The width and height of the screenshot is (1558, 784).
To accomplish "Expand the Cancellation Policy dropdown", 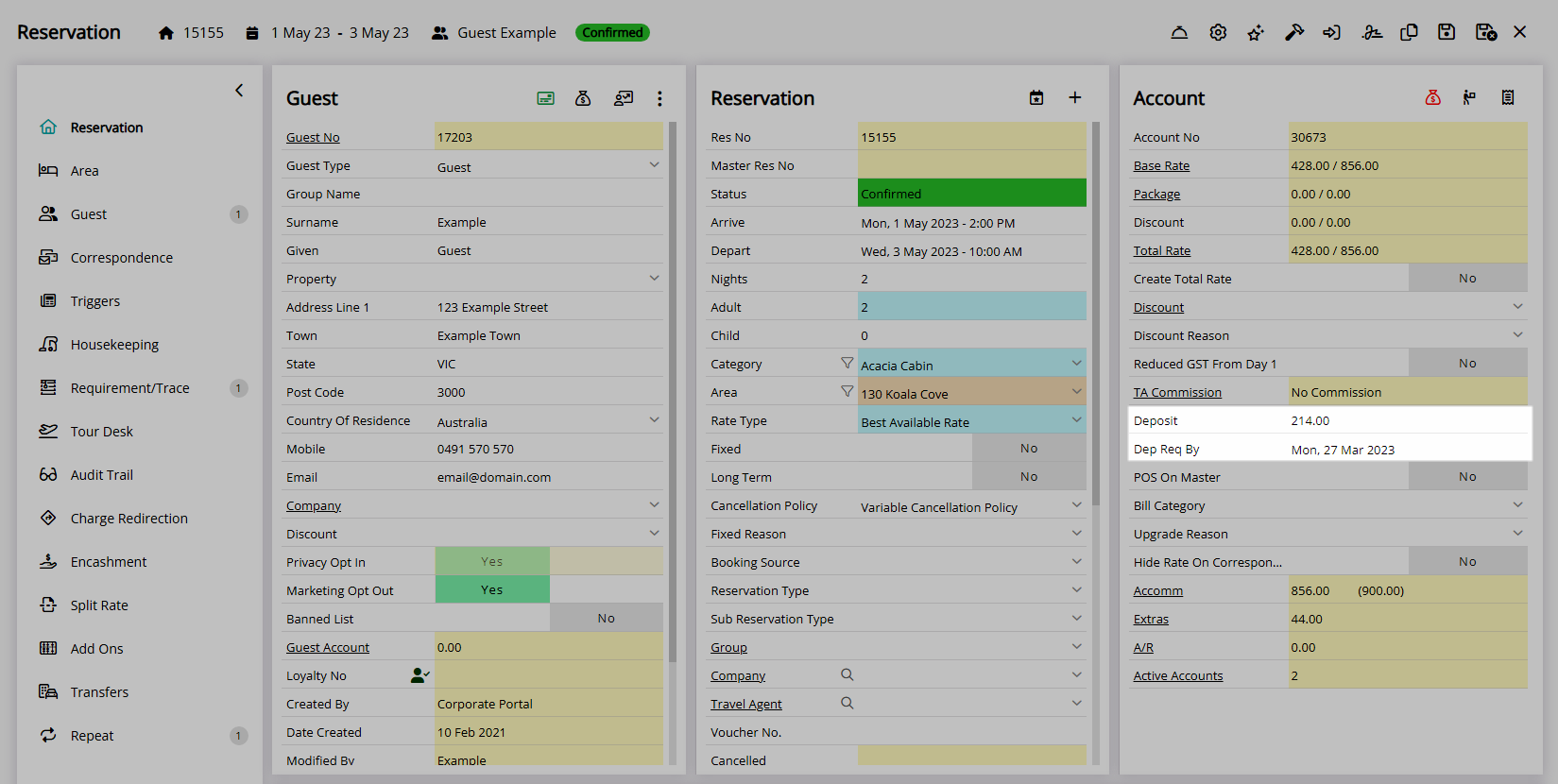I will (1076, 505).
